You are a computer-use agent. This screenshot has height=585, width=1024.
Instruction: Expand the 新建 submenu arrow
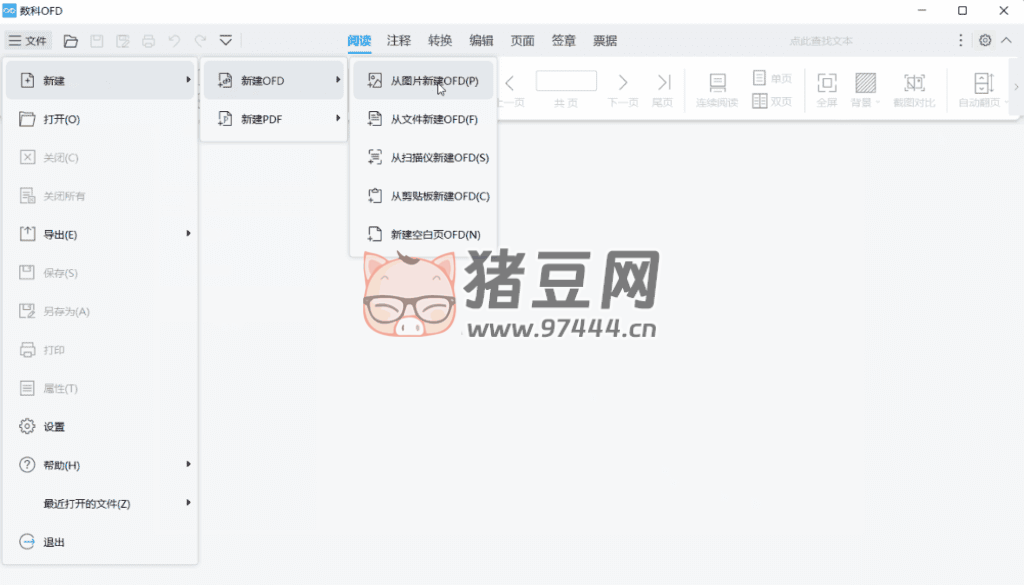188,80
